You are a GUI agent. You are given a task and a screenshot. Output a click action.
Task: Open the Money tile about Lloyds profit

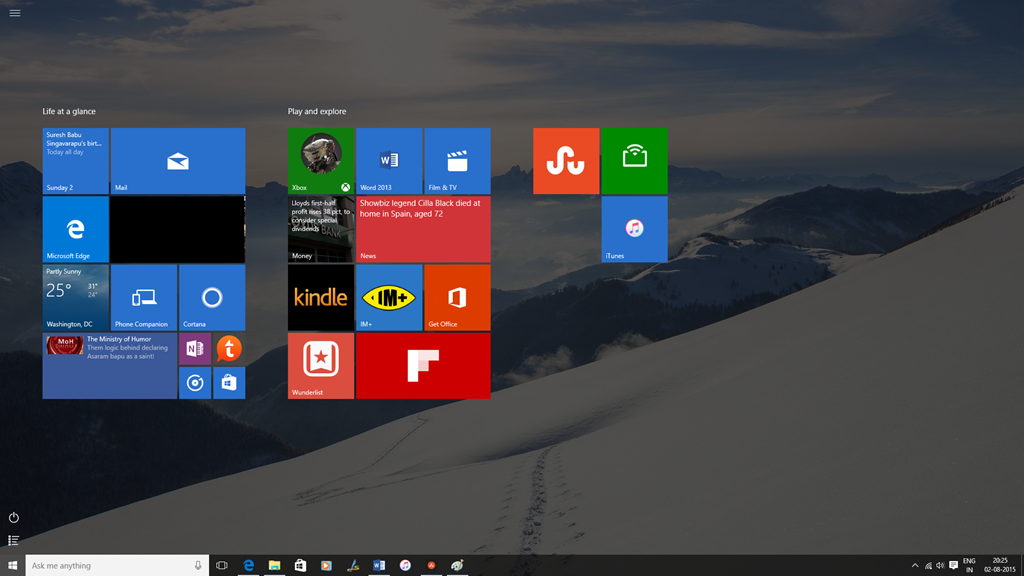tap(321, 229)
